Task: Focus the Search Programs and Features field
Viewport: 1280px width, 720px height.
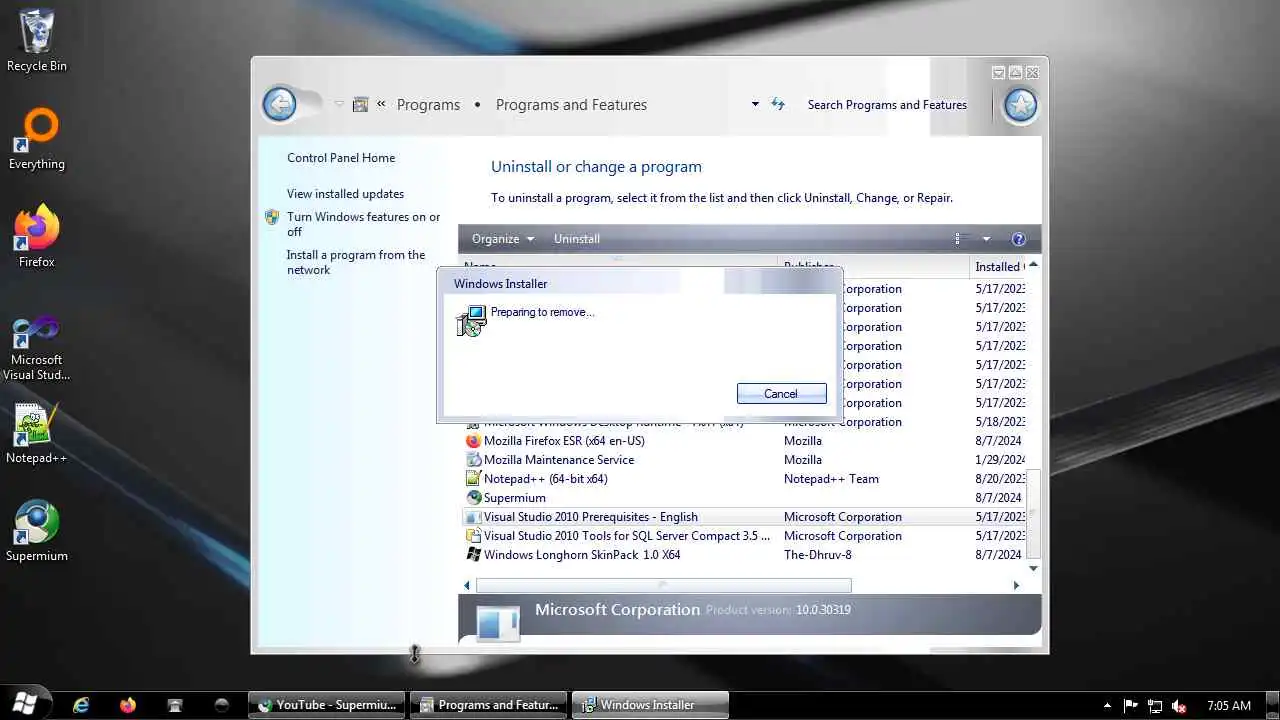Action: click(x=886, y=105)
